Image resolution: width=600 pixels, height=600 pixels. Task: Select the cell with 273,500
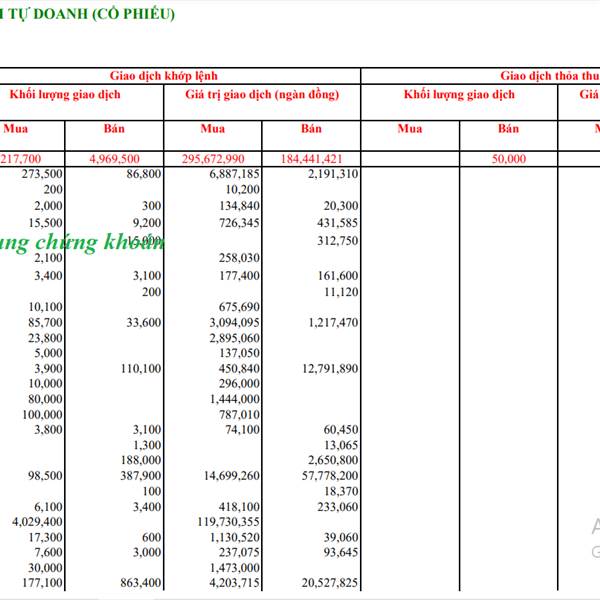pos(42,174)
